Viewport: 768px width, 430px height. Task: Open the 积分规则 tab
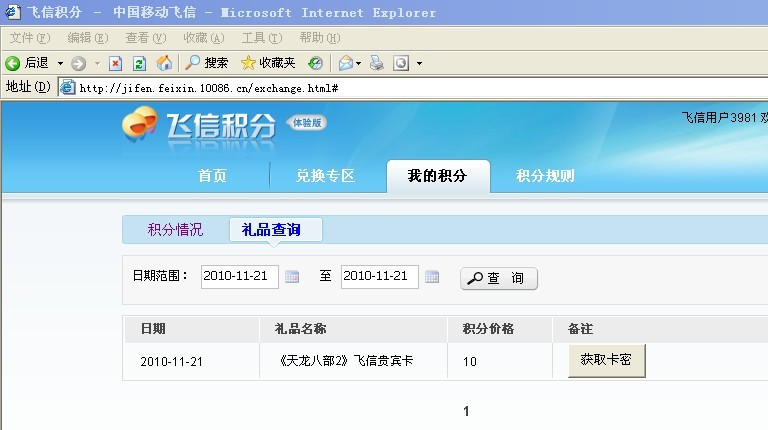tap(545, 175)
